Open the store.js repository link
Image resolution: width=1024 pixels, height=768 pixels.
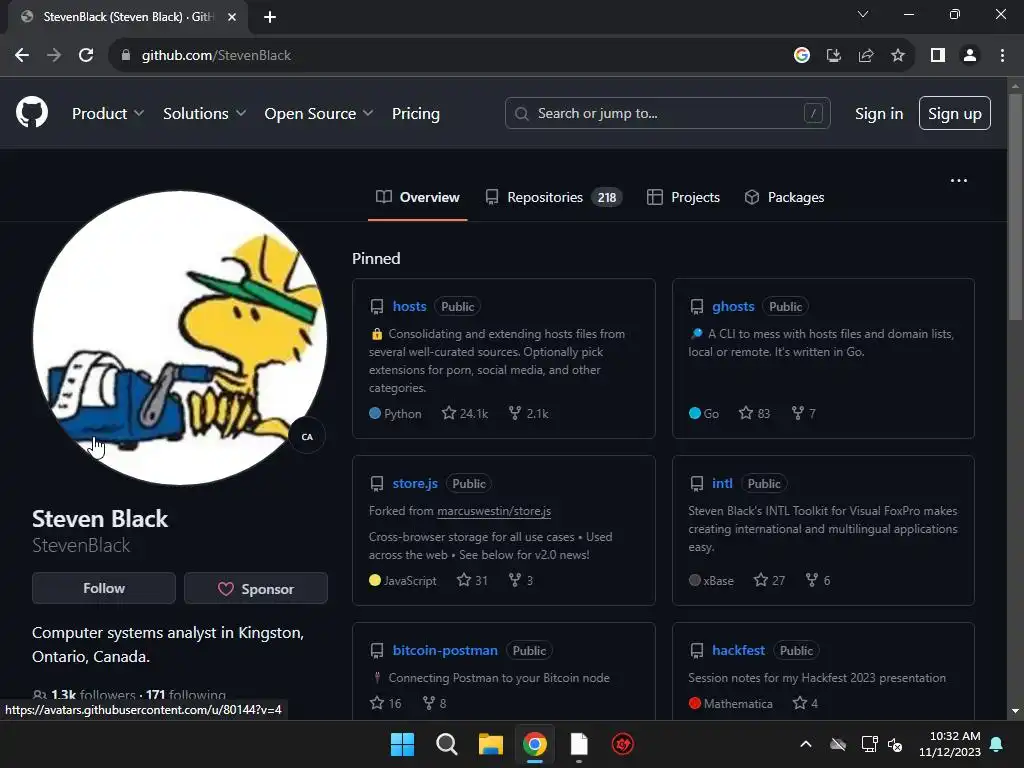point(415,483)
